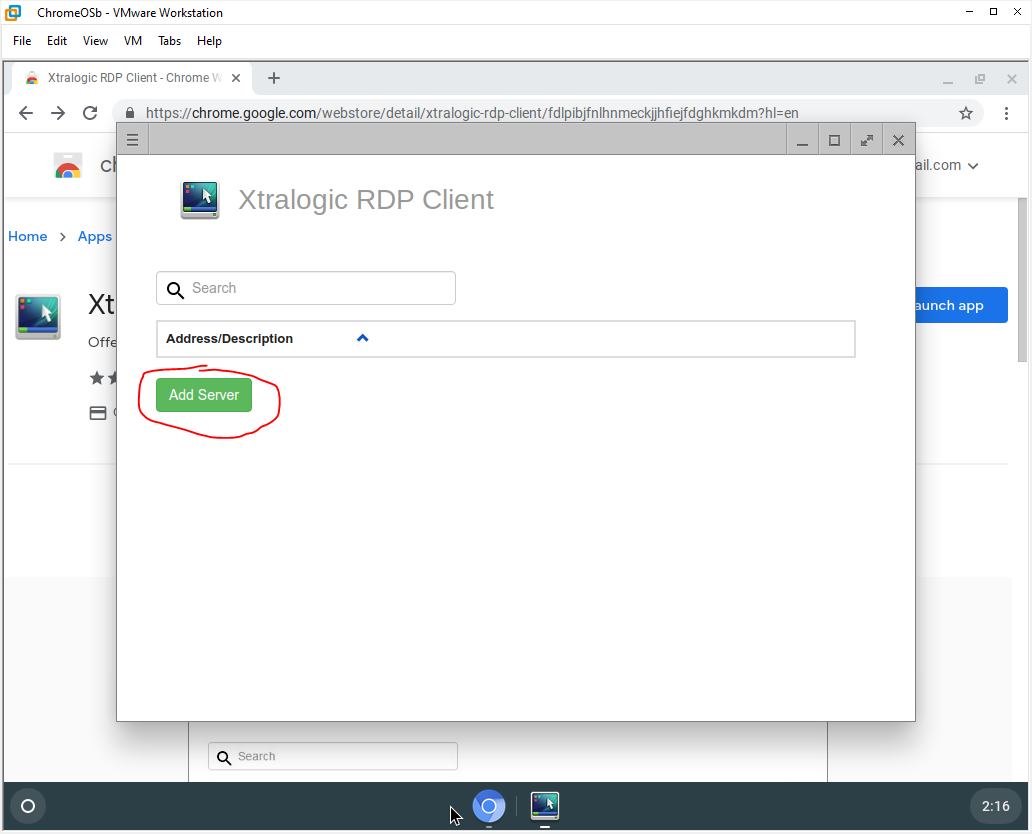This screenshot has height=834, width=1032.
Task: Click the Launch app button in web store
Action: pos(961,305)
